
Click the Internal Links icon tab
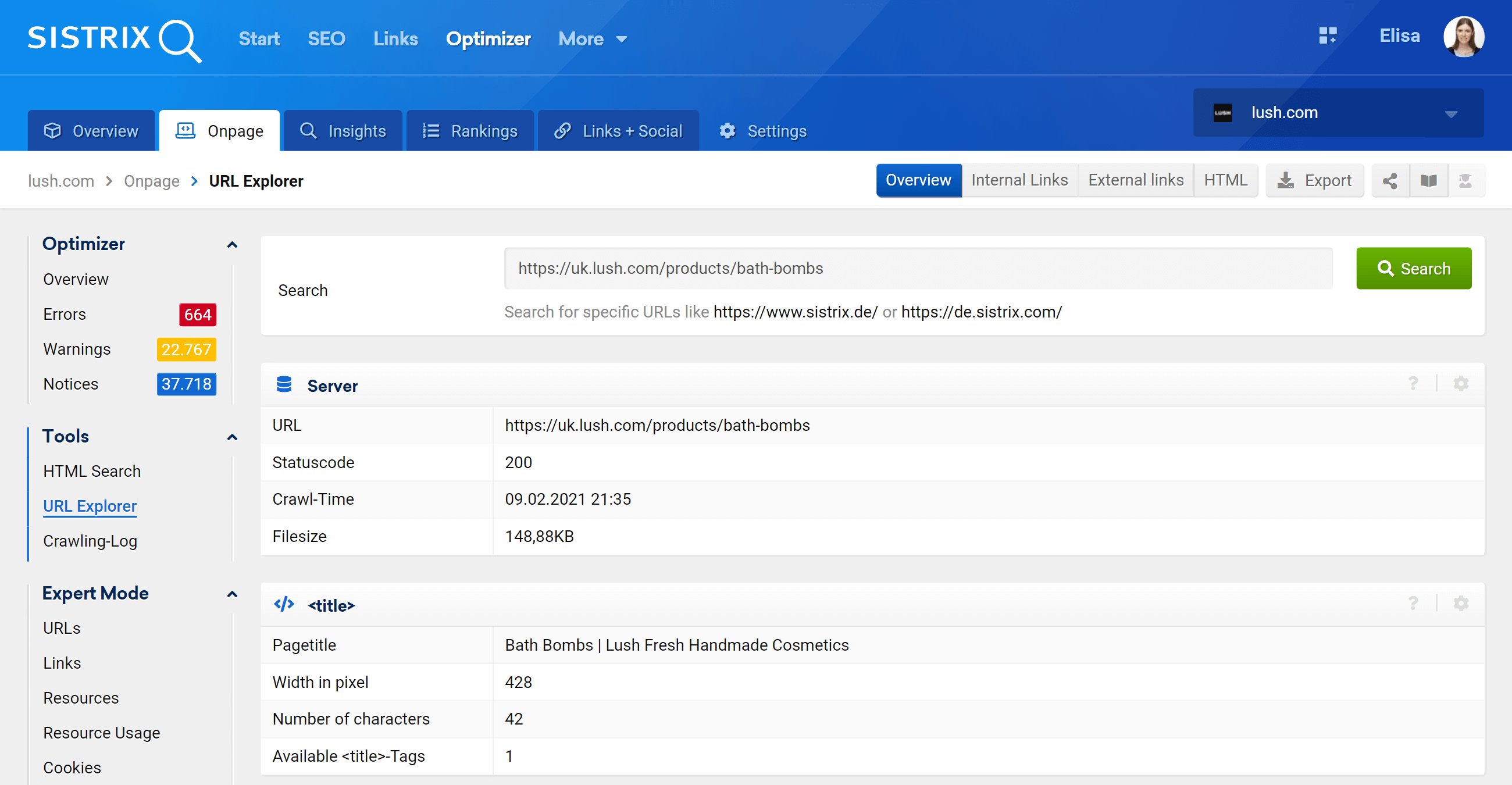pos(1020,180)
